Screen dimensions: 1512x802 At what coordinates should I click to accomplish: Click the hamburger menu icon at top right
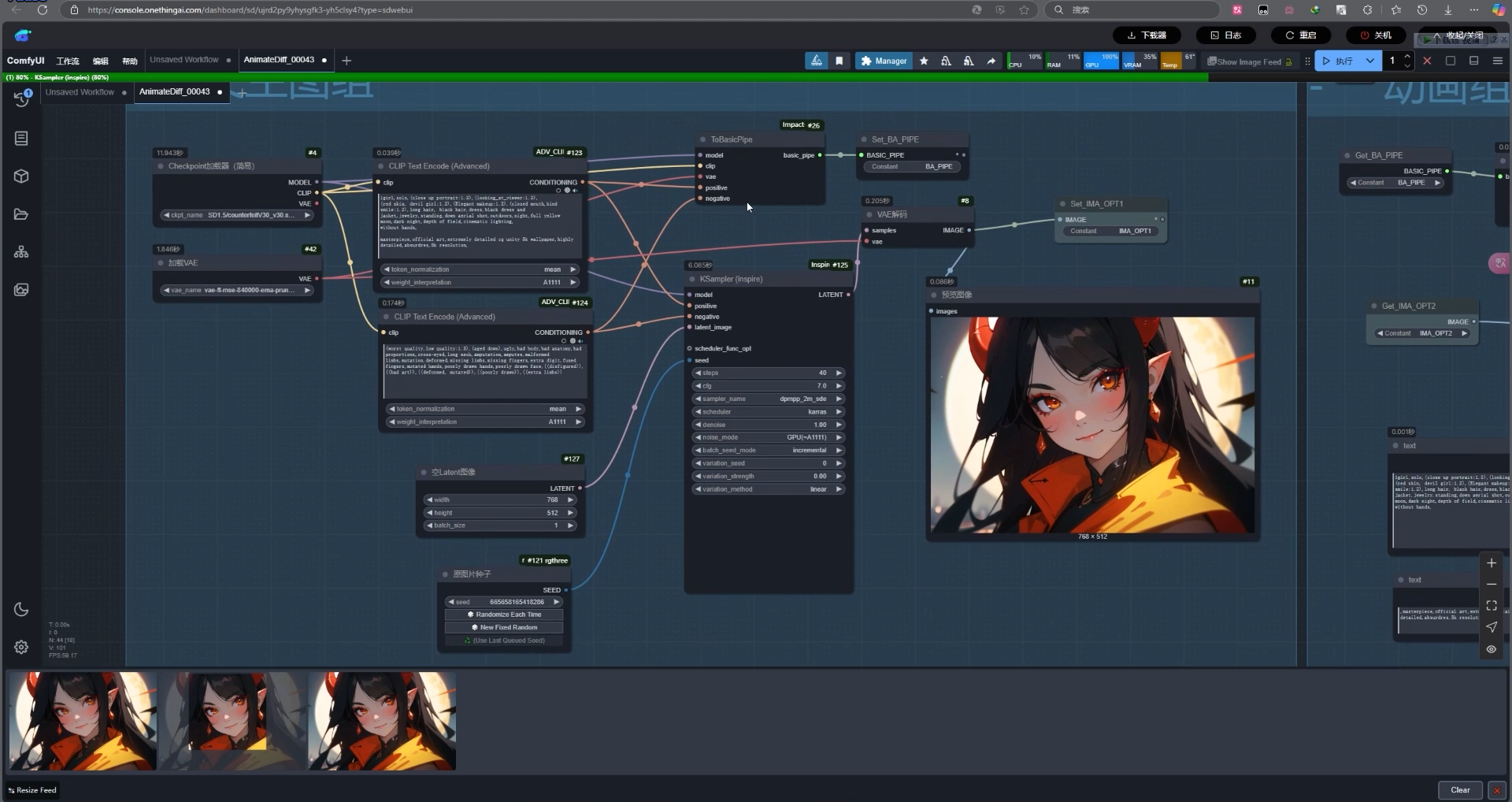(x=1497, y=61)
